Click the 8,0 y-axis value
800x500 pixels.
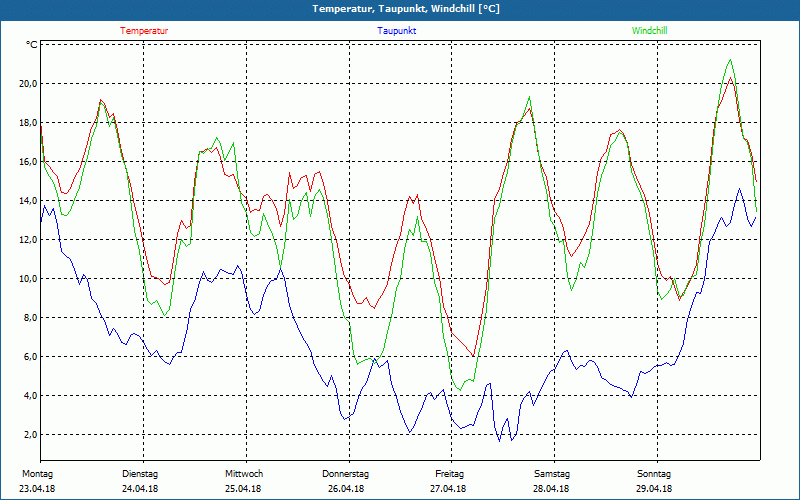coord(31,318)
